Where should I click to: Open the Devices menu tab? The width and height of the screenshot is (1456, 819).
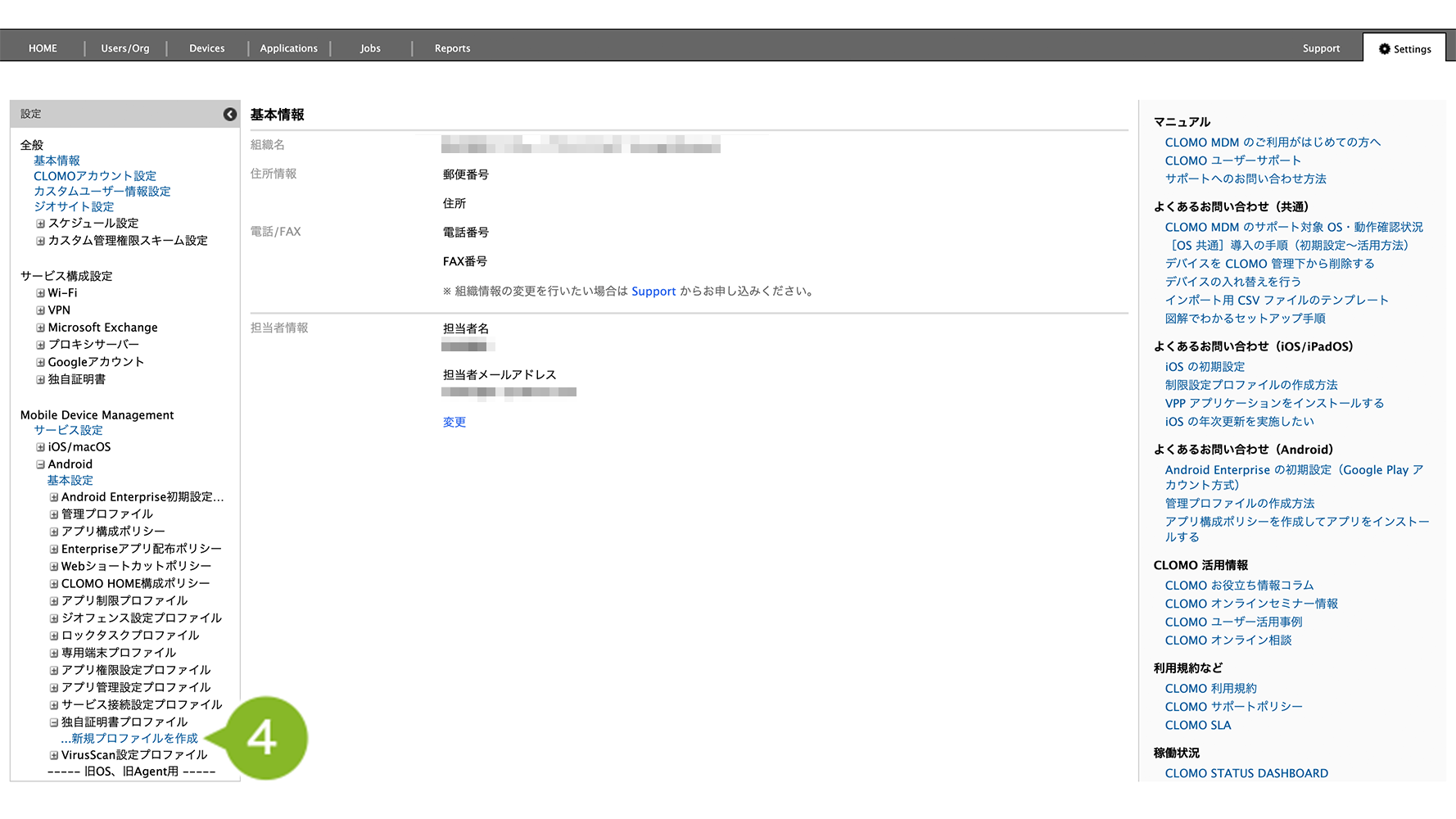point(206,48)
